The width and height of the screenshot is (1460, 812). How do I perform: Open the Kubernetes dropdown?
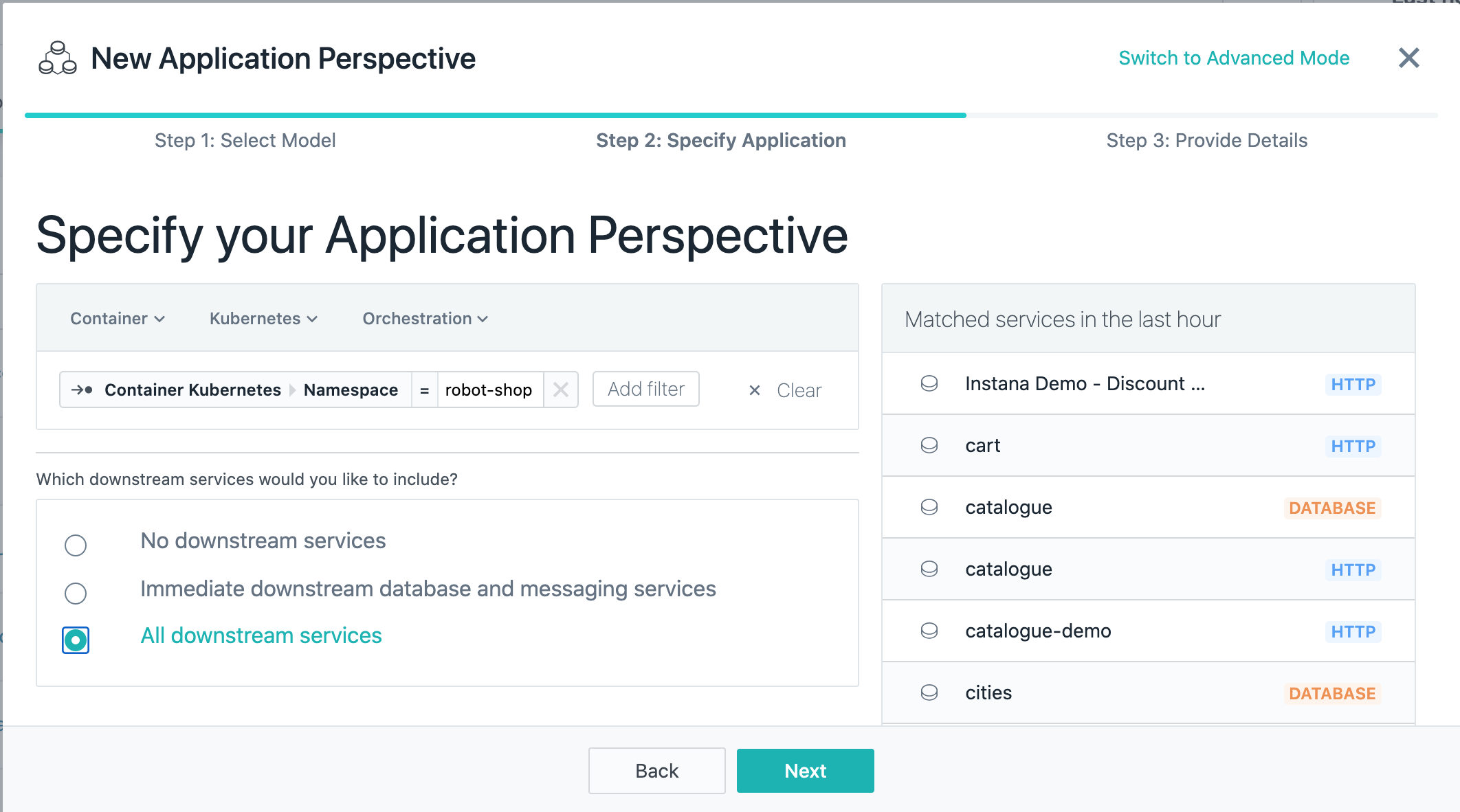click(x=263, y=319)
